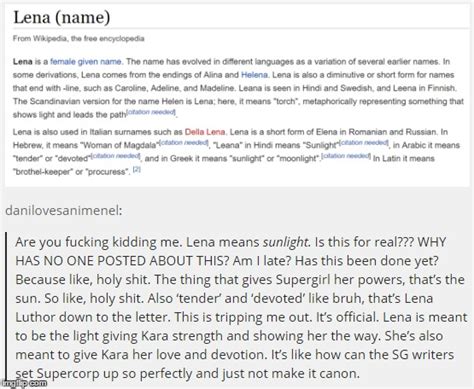Open danilovesanimenel's blog username

(64, 210)
